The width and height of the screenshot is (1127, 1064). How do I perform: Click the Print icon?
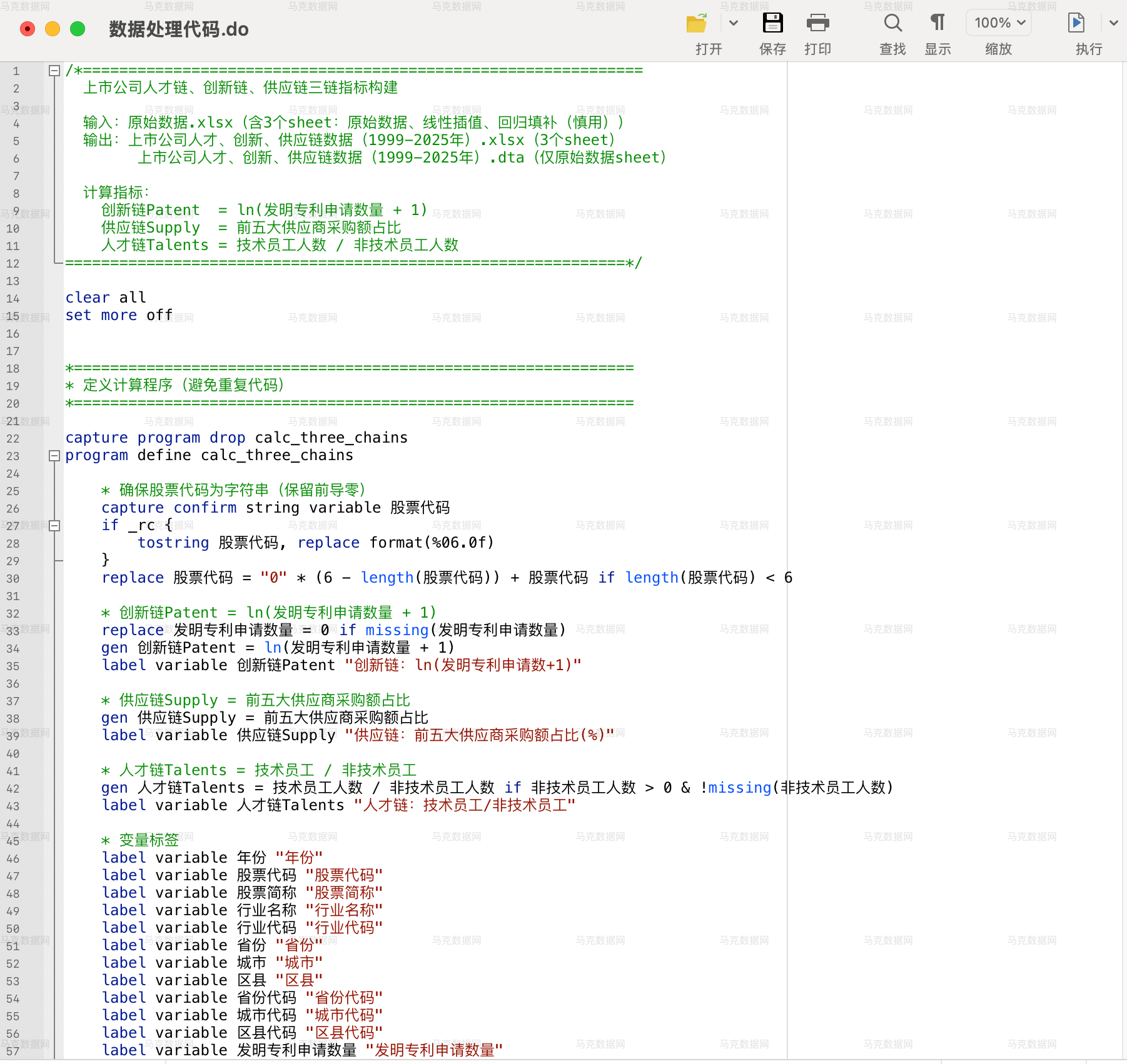[x=817, y=24]
